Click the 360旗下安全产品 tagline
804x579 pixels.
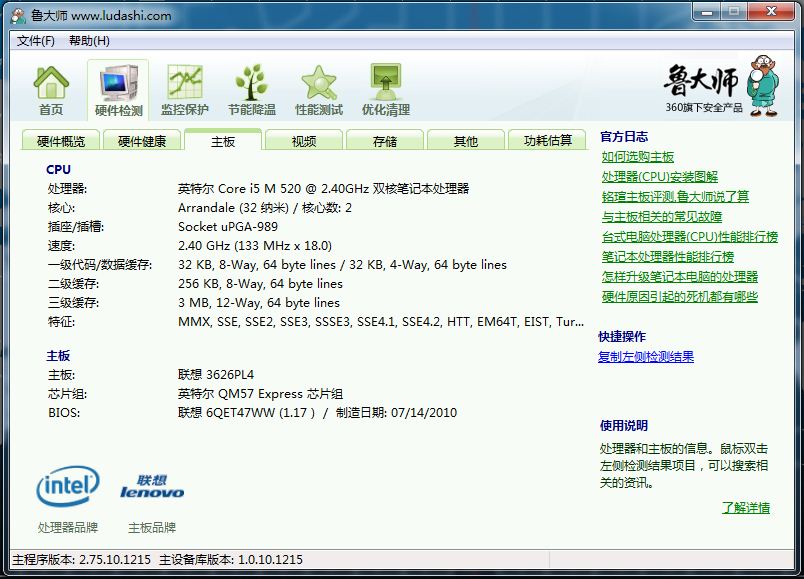point(704,108)
